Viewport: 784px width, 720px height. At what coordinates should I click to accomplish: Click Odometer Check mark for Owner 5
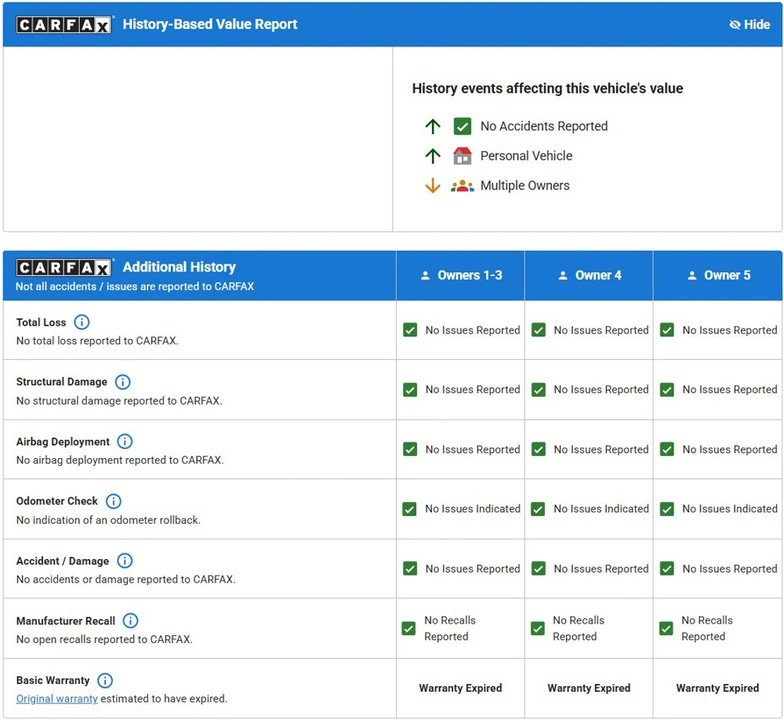(667, 509)
